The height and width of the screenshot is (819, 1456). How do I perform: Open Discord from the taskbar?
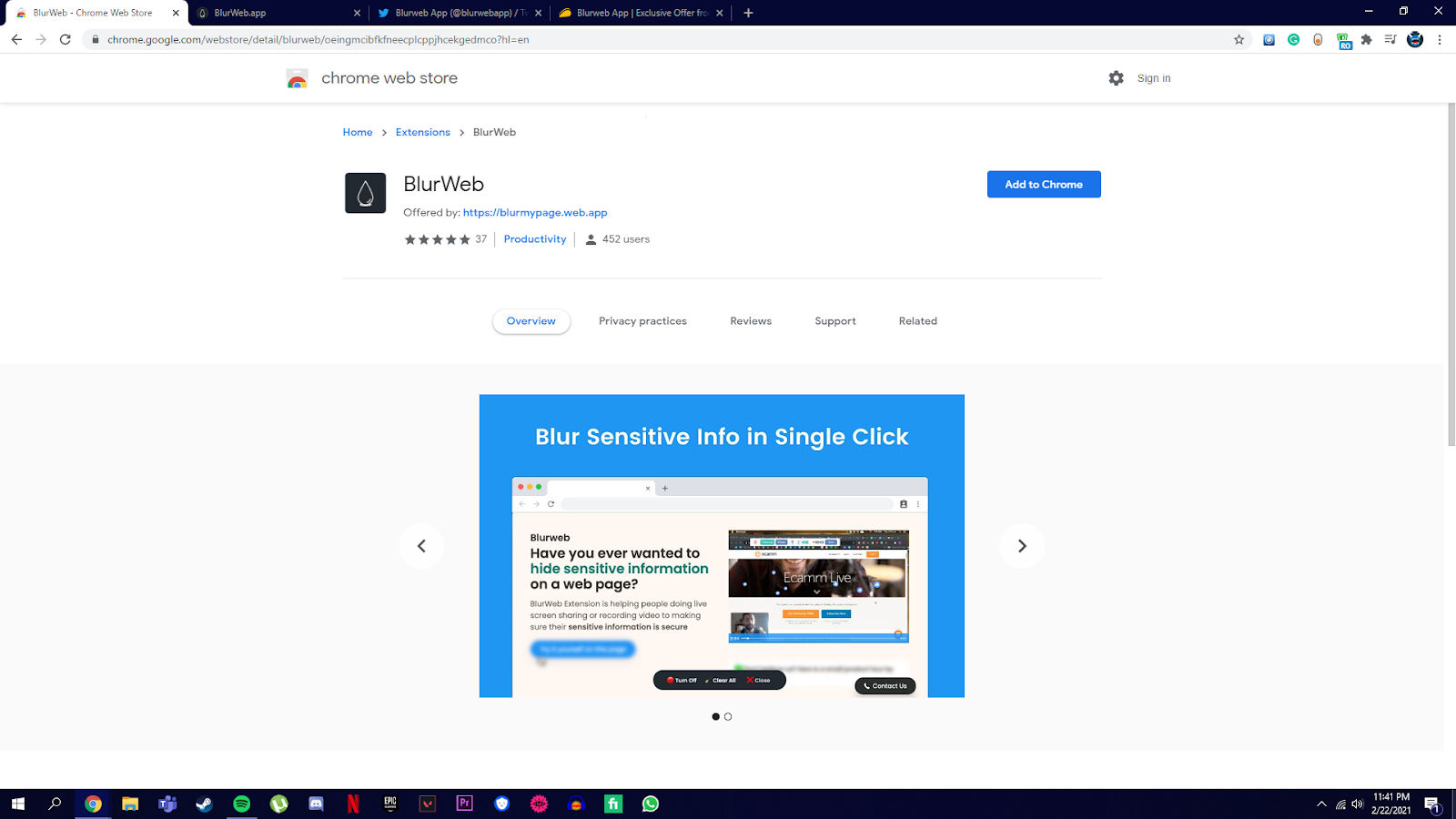pyautogui.click(x=316, y=804)
